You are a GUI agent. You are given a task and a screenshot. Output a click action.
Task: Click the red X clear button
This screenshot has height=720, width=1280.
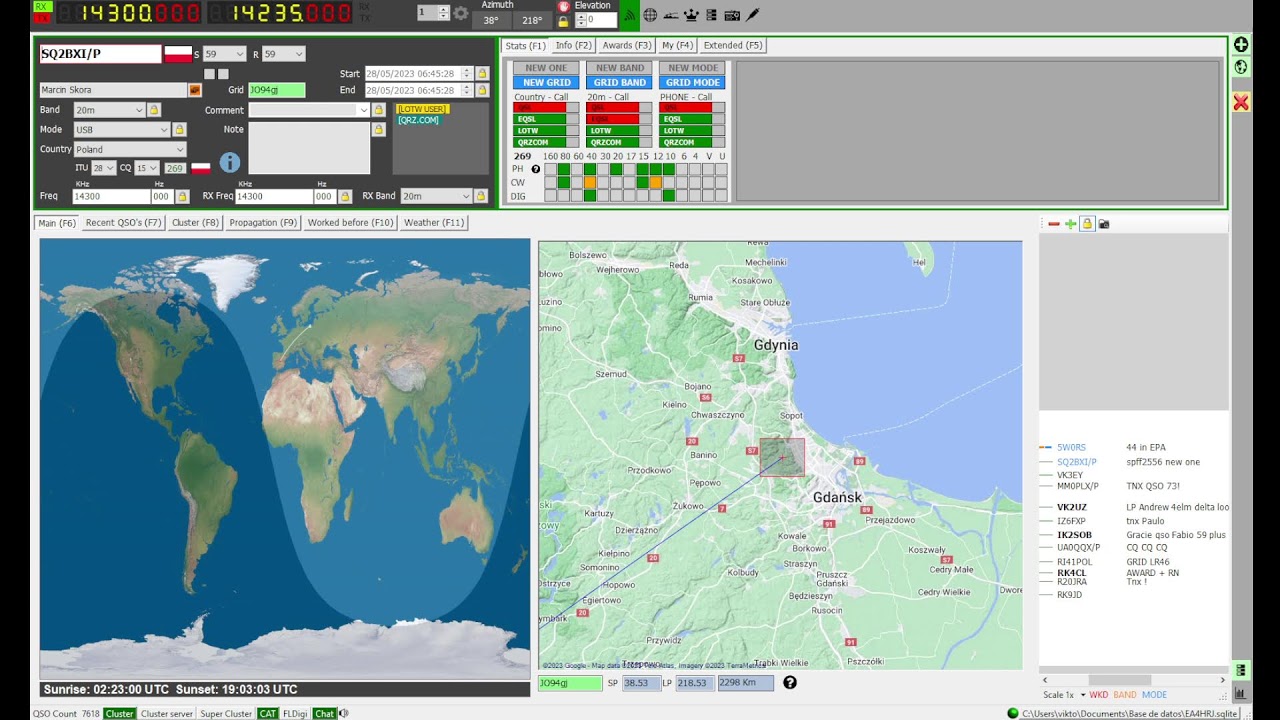click(1241, 102)
